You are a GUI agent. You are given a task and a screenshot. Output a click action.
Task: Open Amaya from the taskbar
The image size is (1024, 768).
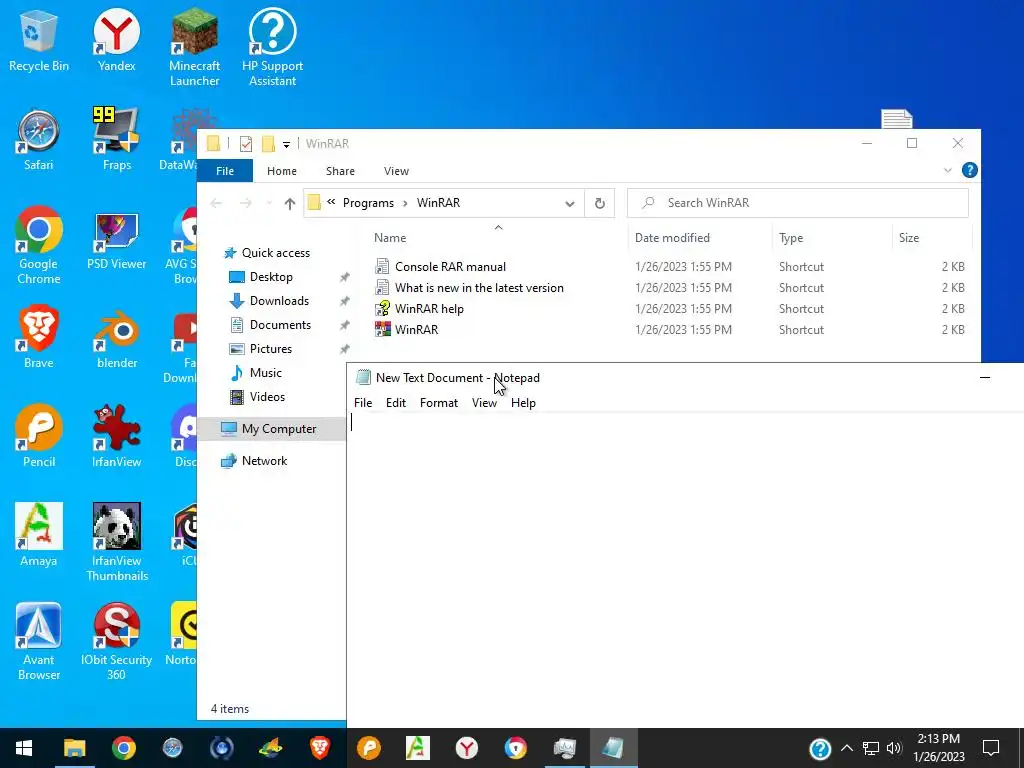coord(417,748)
